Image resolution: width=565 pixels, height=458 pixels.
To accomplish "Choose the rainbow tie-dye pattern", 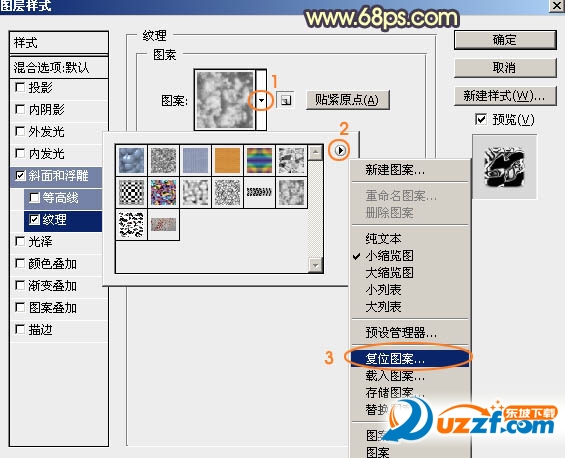I will (259, 160).
